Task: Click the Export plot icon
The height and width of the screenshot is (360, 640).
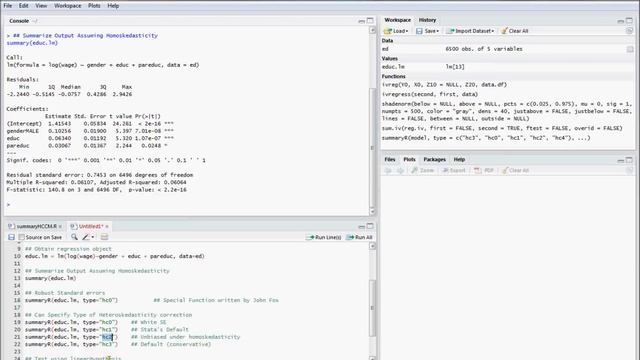Action: [446, 171]
